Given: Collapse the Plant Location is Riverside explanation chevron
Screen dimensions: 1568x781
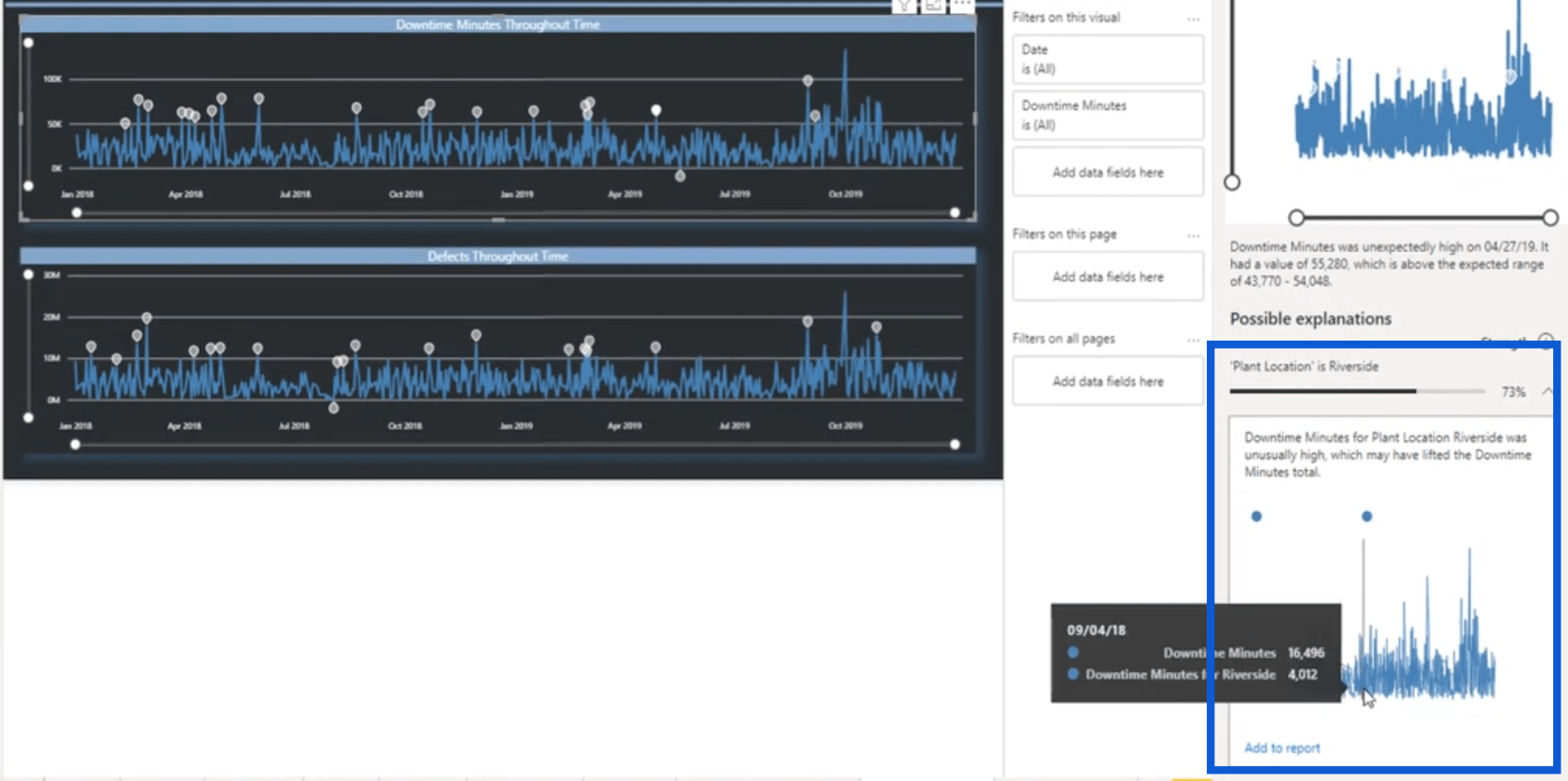Looking at the screenshot, I should (1547, 391).
